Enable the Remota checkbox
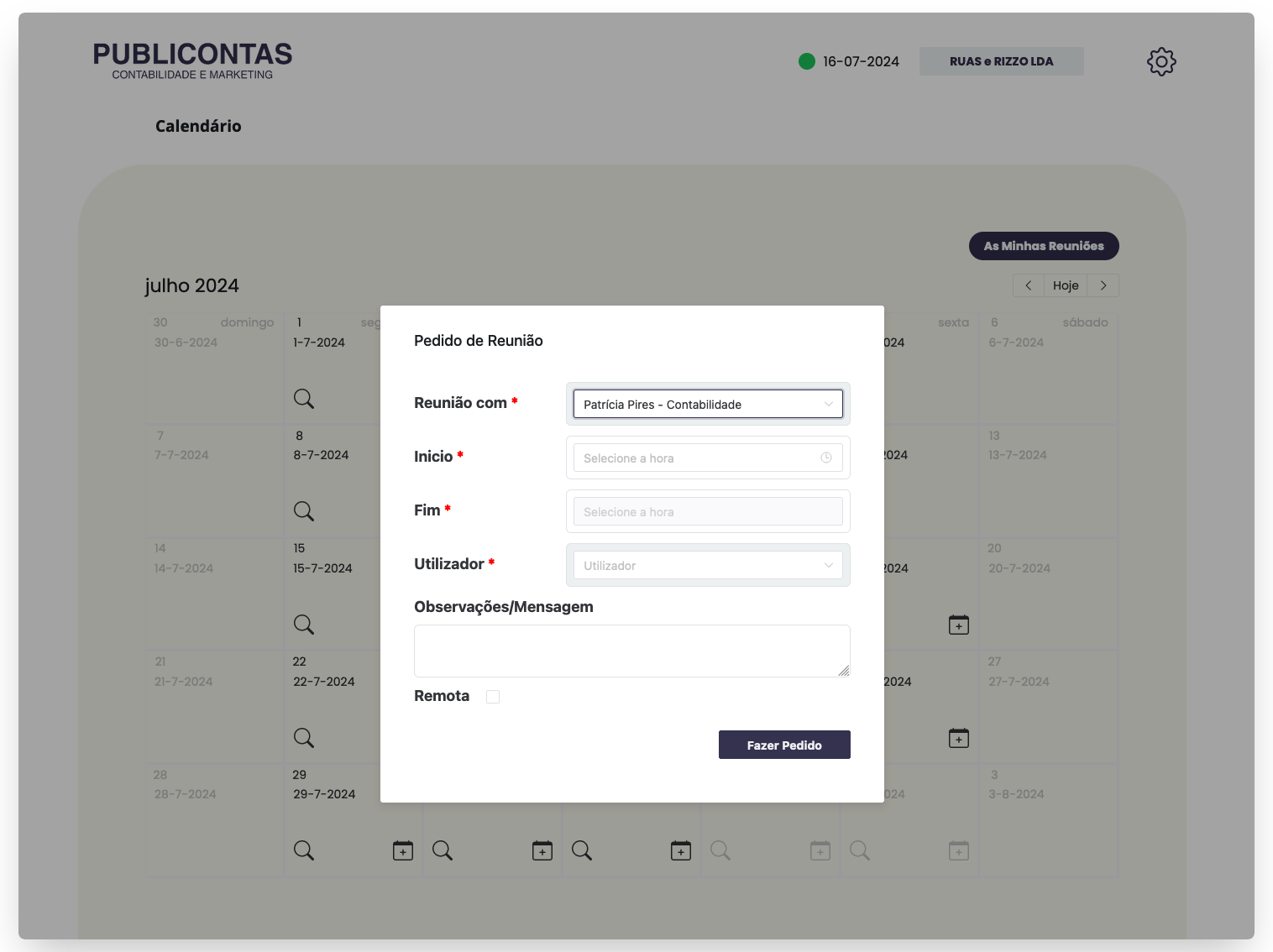The height and width of the screenshot is (952, 1273). click(x=493, y=697)
